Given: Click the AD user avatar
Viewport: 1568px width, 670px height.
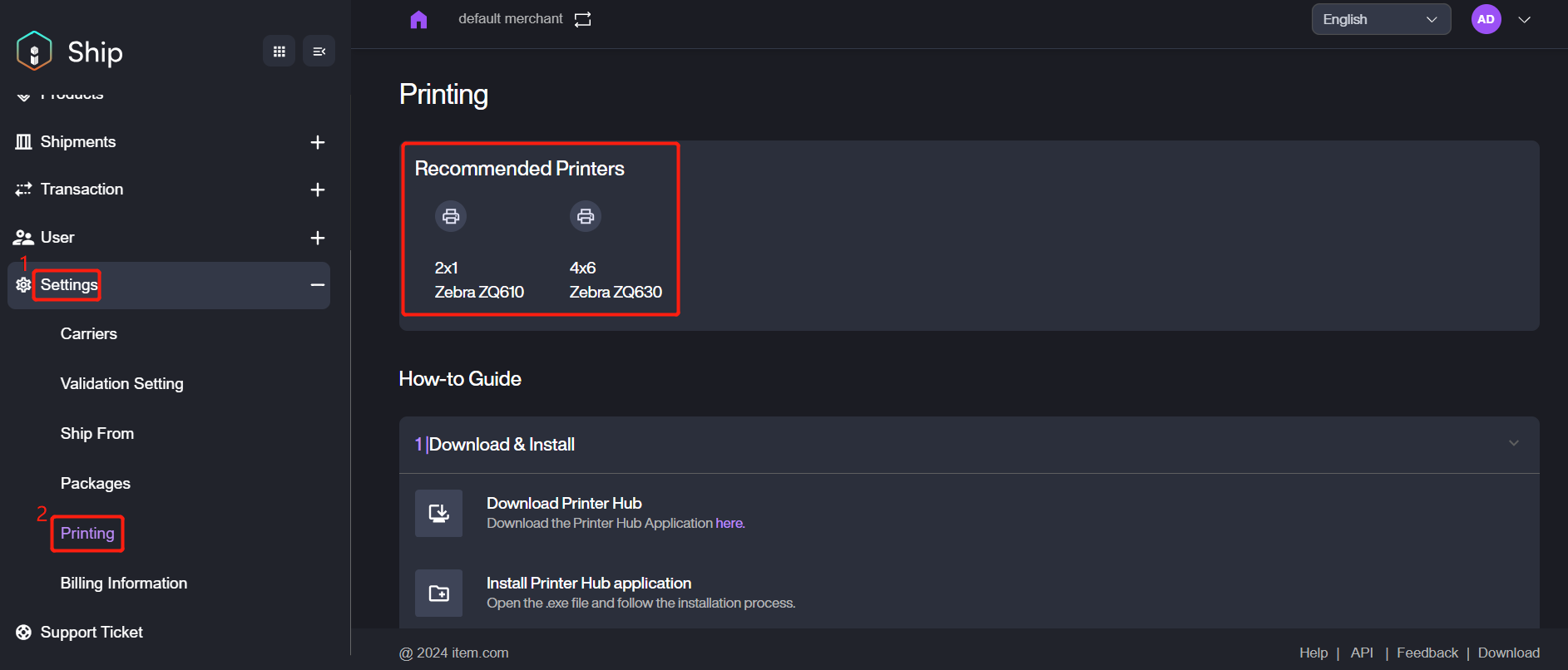Looking at the screenshot, I should pyautogui.click(x=1486, y=19).
